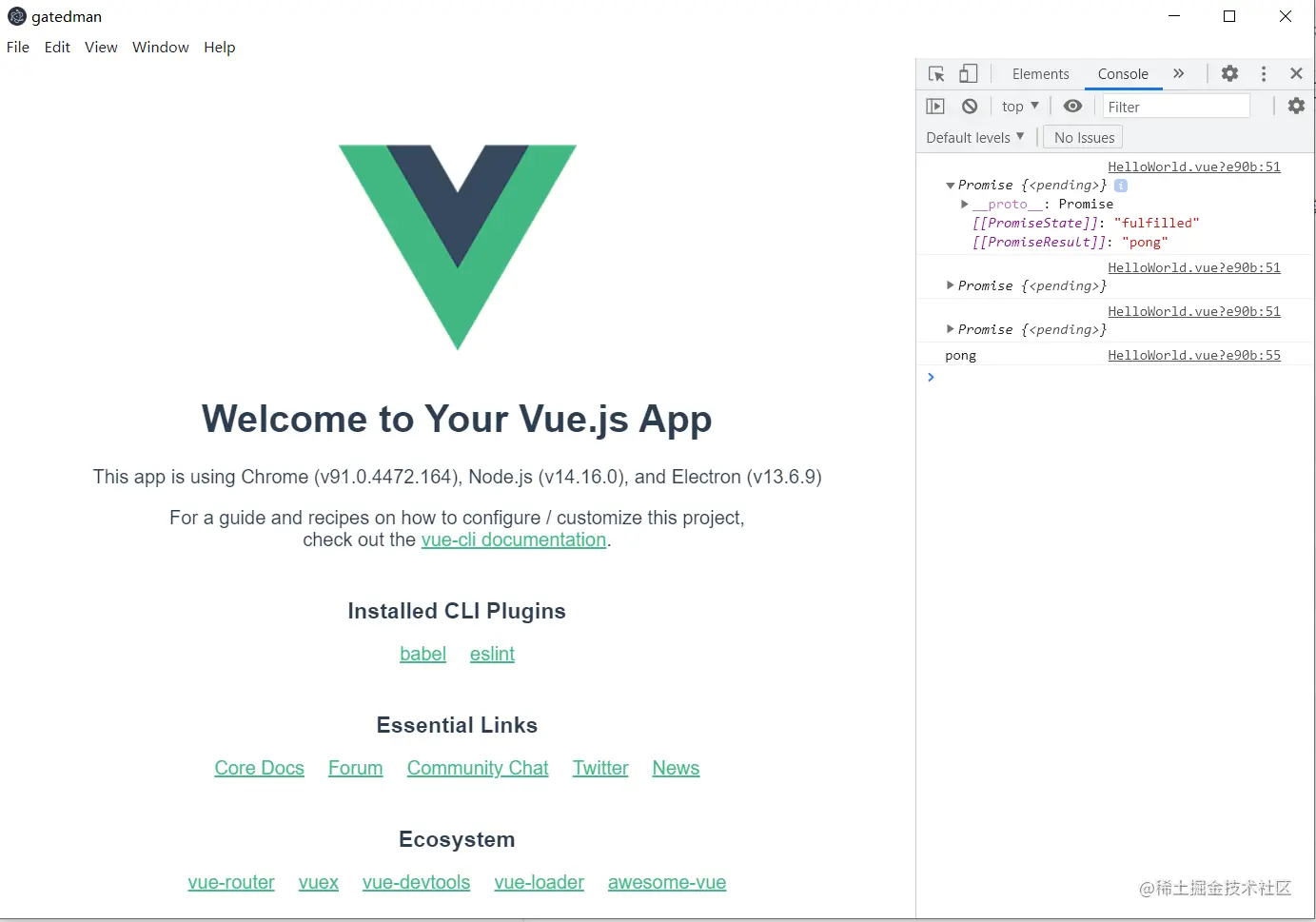
Task: Open HelloWorld.vue?e90b:55 source link
Action: (1194, 355)
